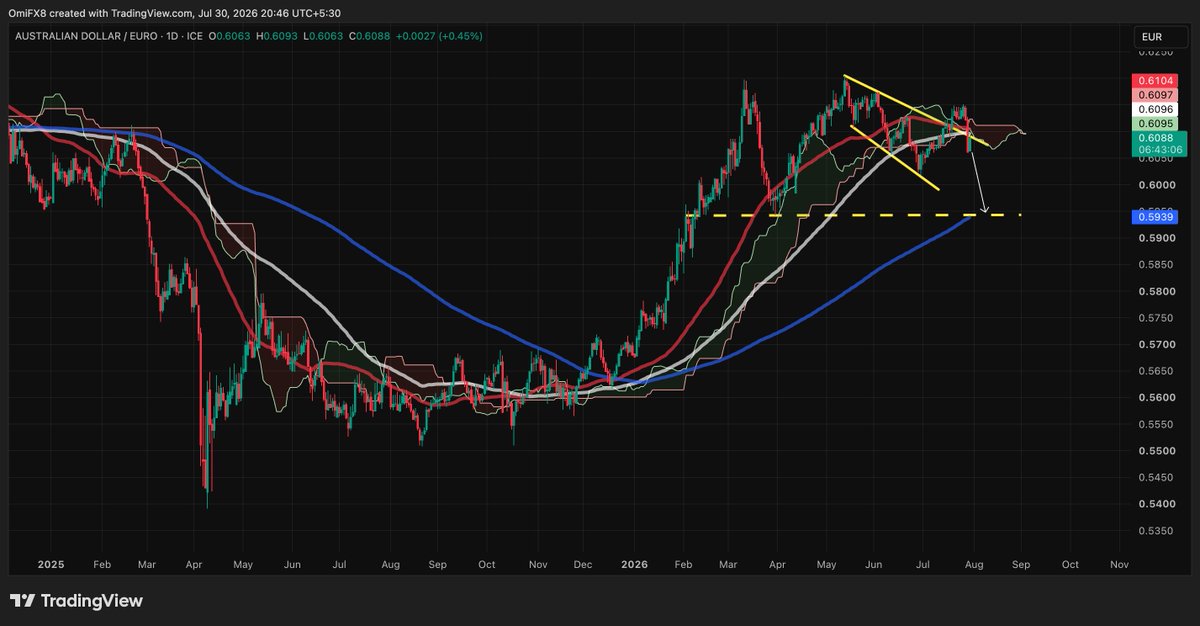The image size is (1200, 626).
Task: Click the 2026 year label on time axis
Action: tap(634, 564)
